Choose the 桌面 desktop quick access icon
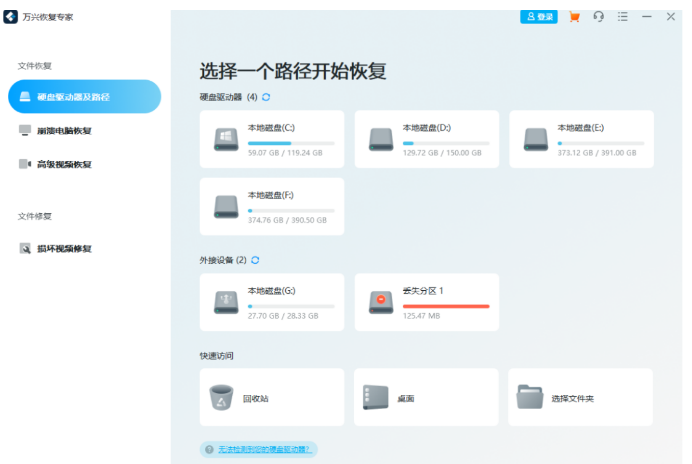The height and width of the screenshot is (464, 692). [x=374, y=398]
